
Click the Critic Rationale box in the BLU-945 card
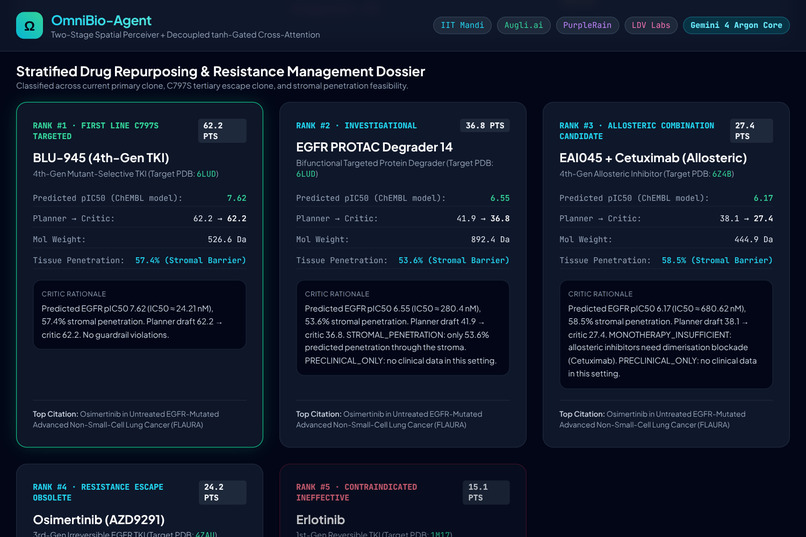pyautogui.click(x=139, y=314)
